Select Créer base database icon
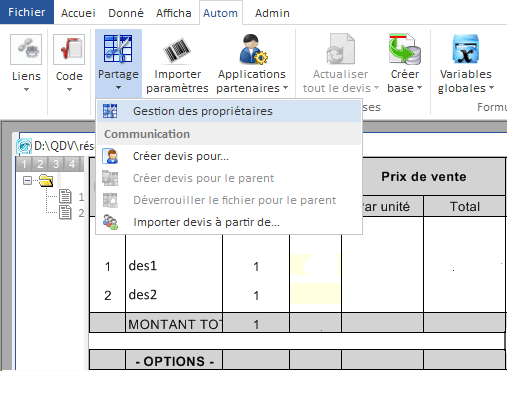525x400 pixels. (x=404, y=49)
